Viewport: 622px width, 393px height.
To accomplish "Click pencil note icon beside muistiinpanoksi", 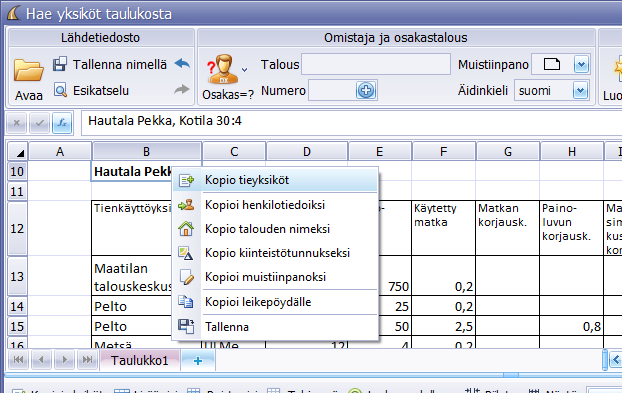I will coord(186,277).
